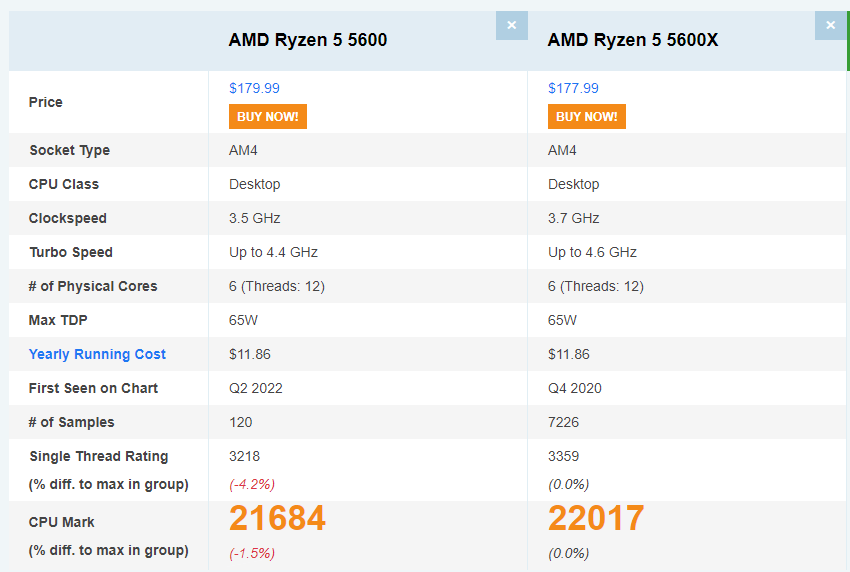Open the Yearly Running Cost link
The height and width of the screenshot is (572, 850).
pos(97,354)
